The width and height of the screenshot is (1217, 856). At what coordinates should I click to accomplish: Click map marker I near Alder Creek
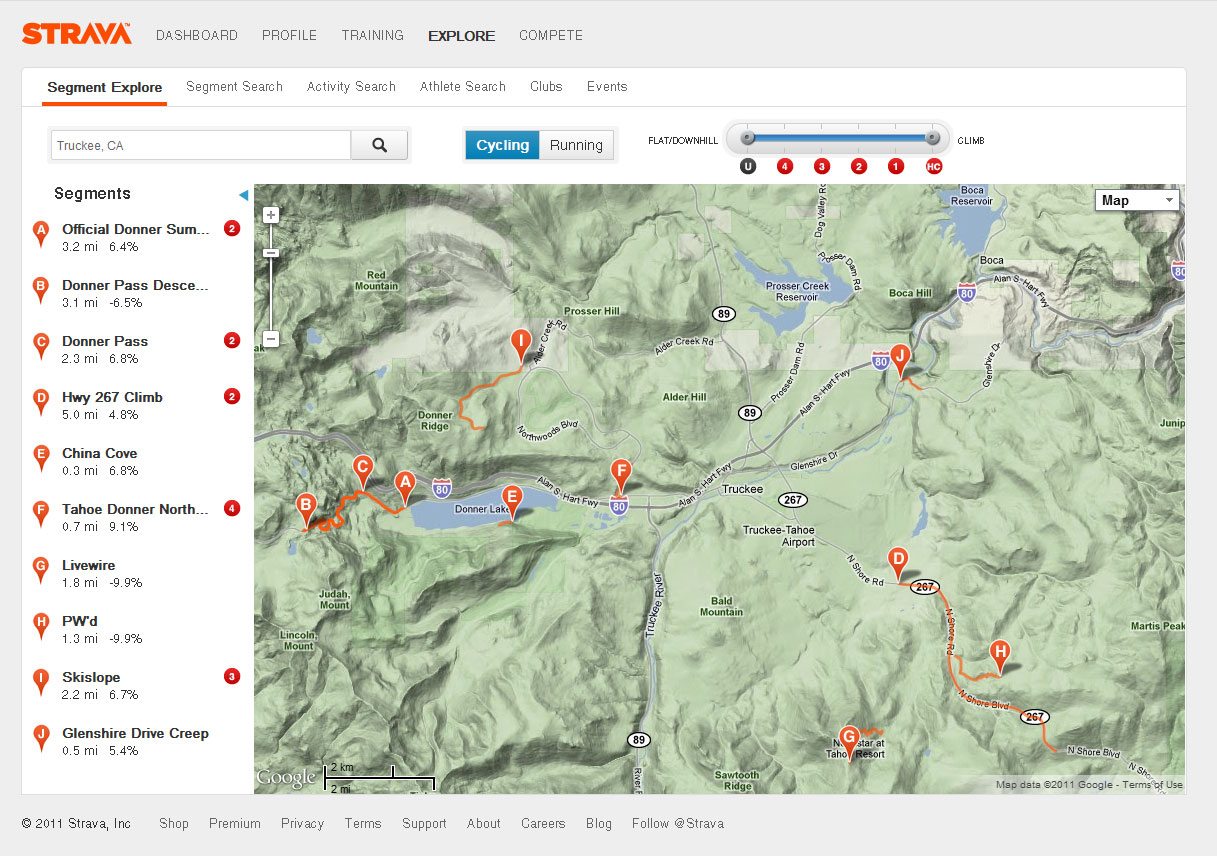point(520,346)
